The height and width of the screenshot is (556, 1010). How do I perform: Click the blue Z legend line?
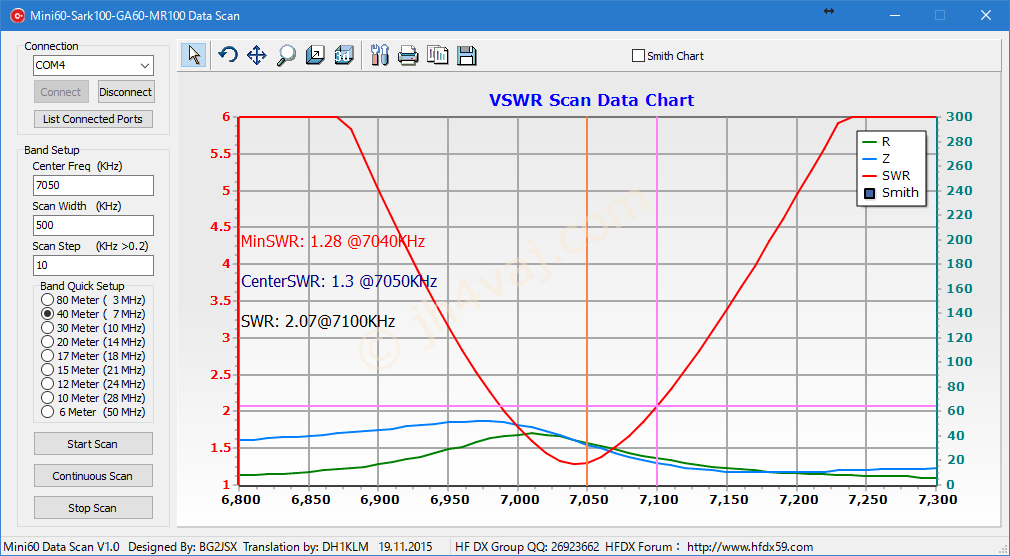870,159
